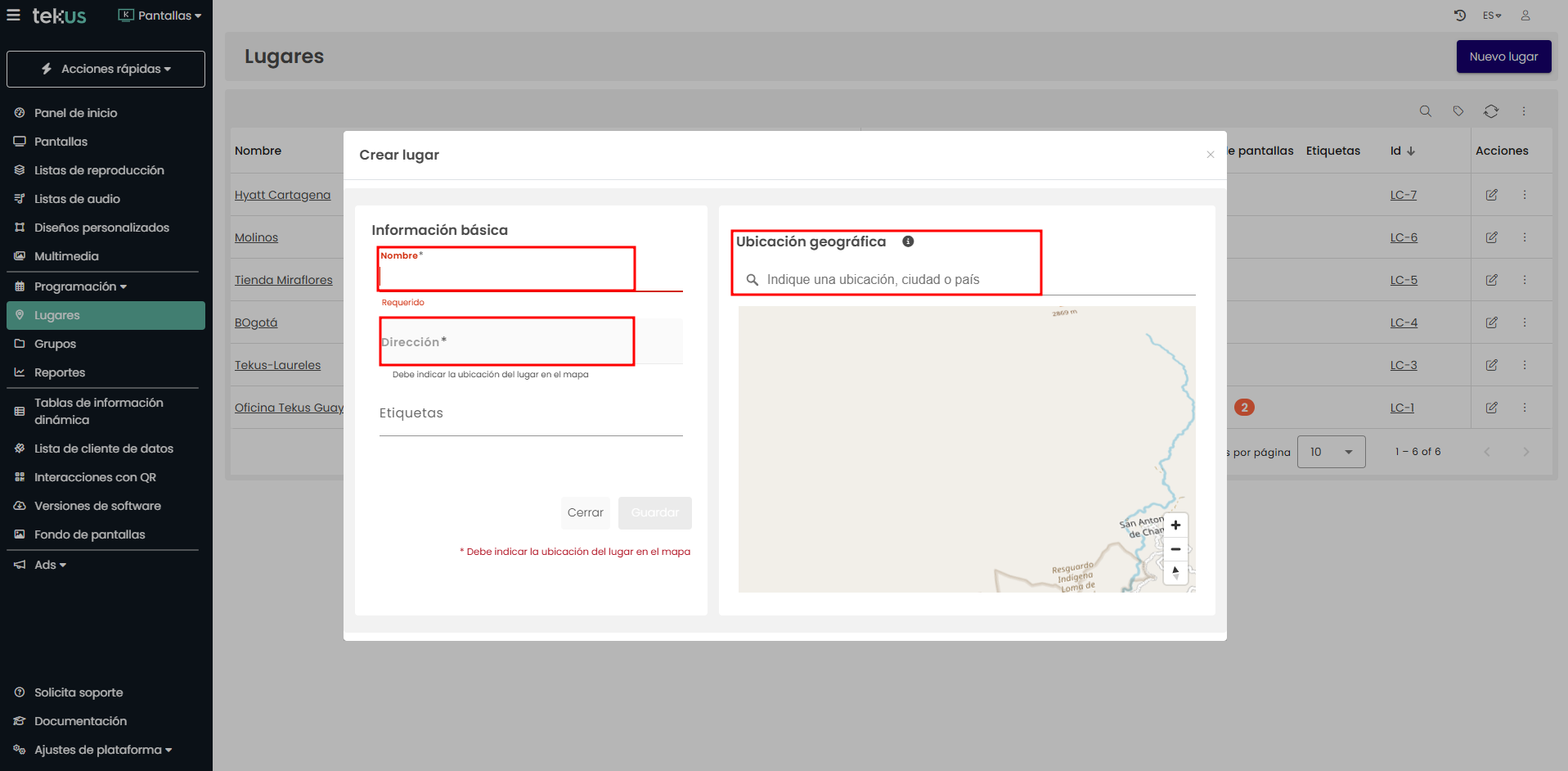Open the ES language dropdown

(x=1492, y=16)
